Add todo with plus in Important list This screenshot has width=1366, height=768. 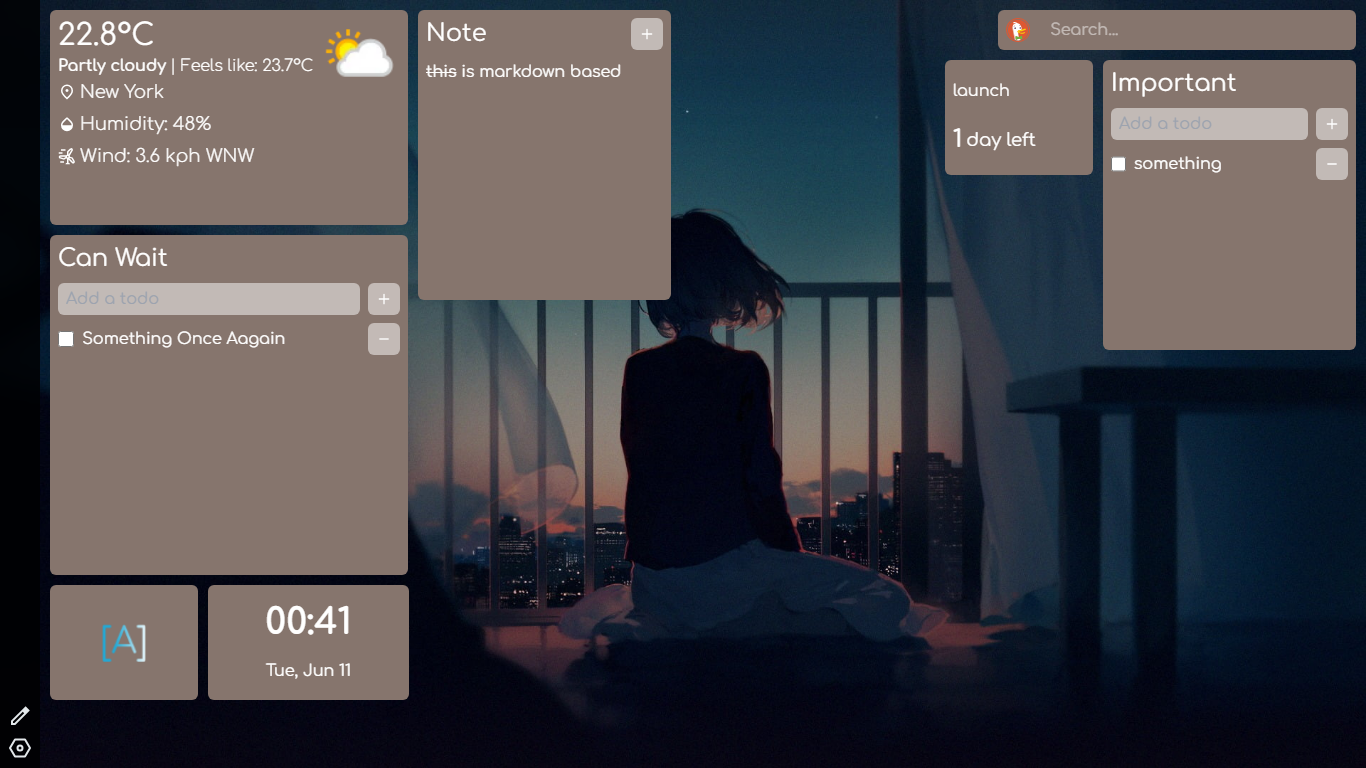point(1331,124)
